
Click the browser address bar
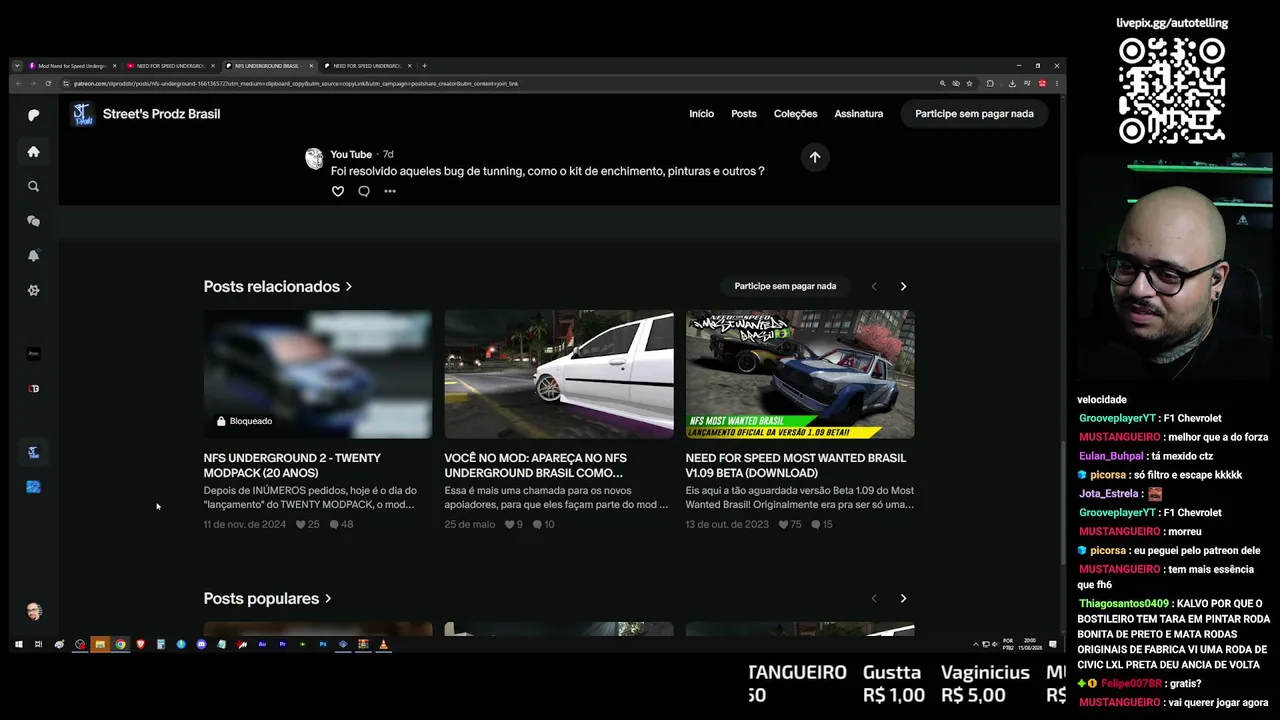(x=500, y=84)
